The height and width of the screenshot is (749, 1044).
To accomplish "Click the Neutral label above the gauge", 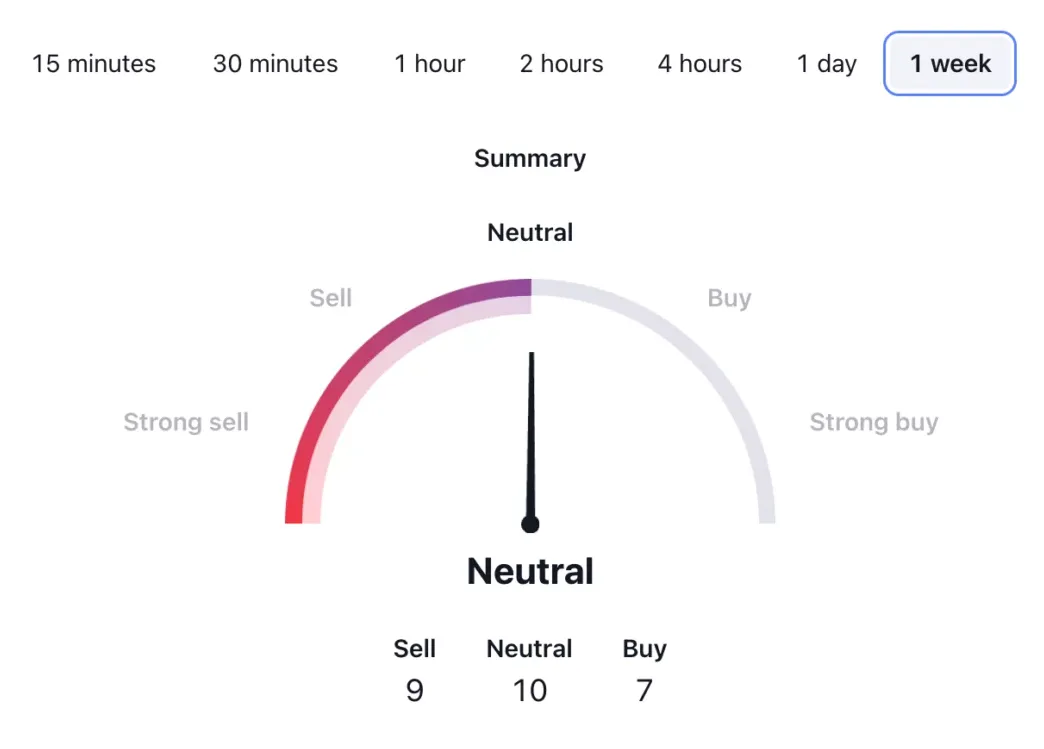I will [530, 232].
